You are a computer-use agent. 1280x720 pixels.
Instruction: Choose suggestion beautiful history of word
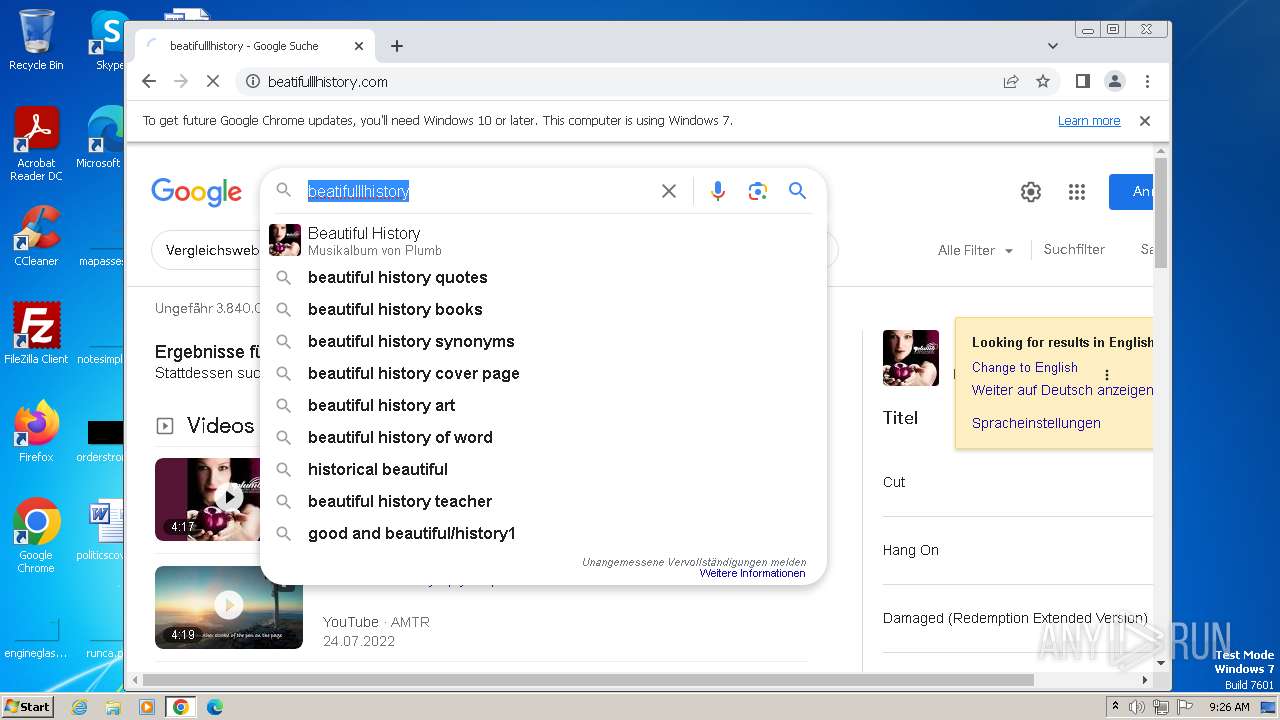click(x=544, y=437)
